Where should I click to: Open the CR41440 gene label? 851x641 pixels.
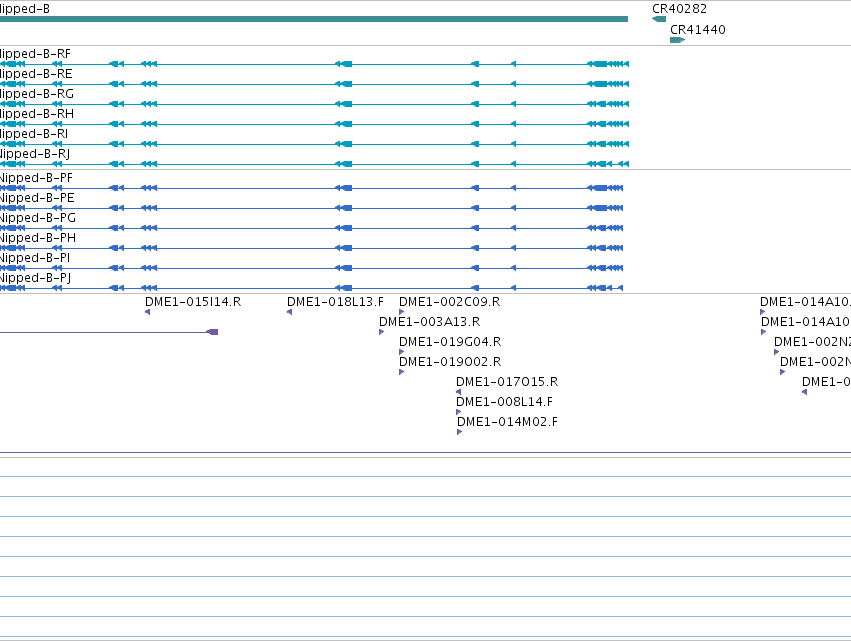pyautogui.click(x=698, y=29)
